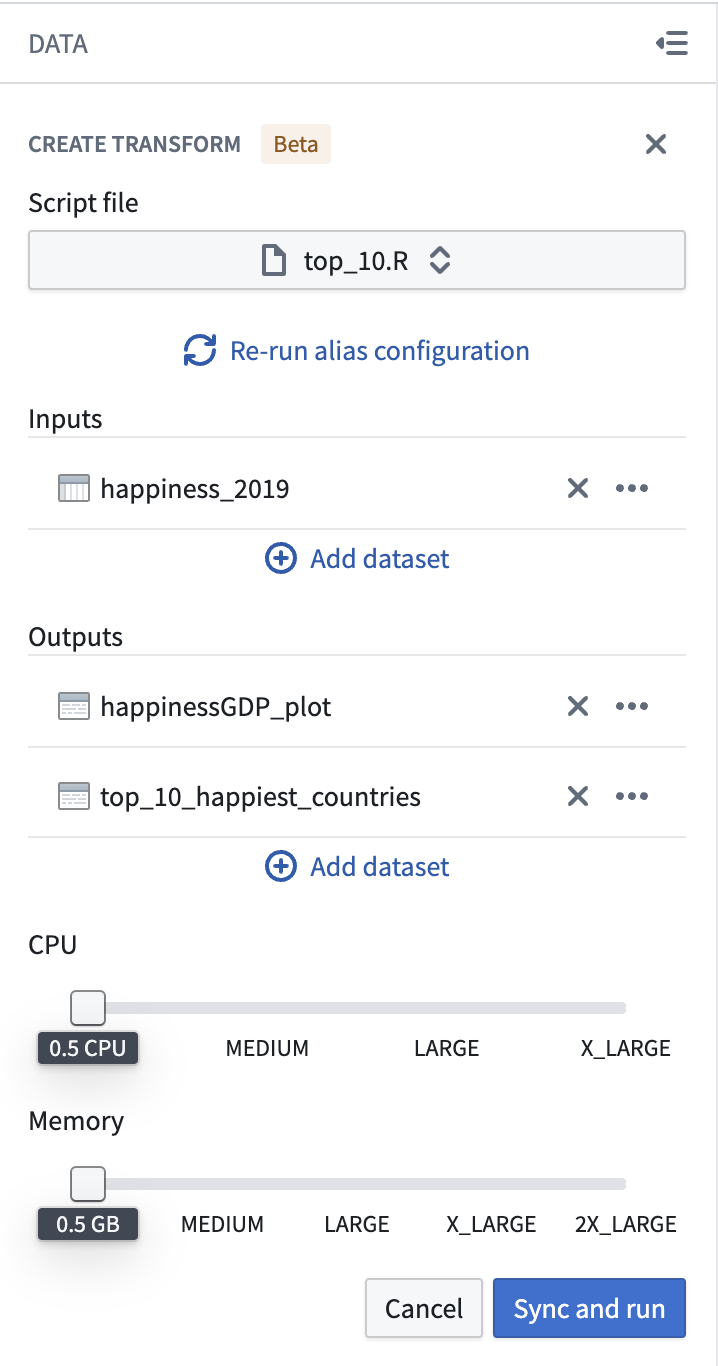Open the top_10.R script file selector
The image size is (718, 1366).
click(x=357, y=261)
